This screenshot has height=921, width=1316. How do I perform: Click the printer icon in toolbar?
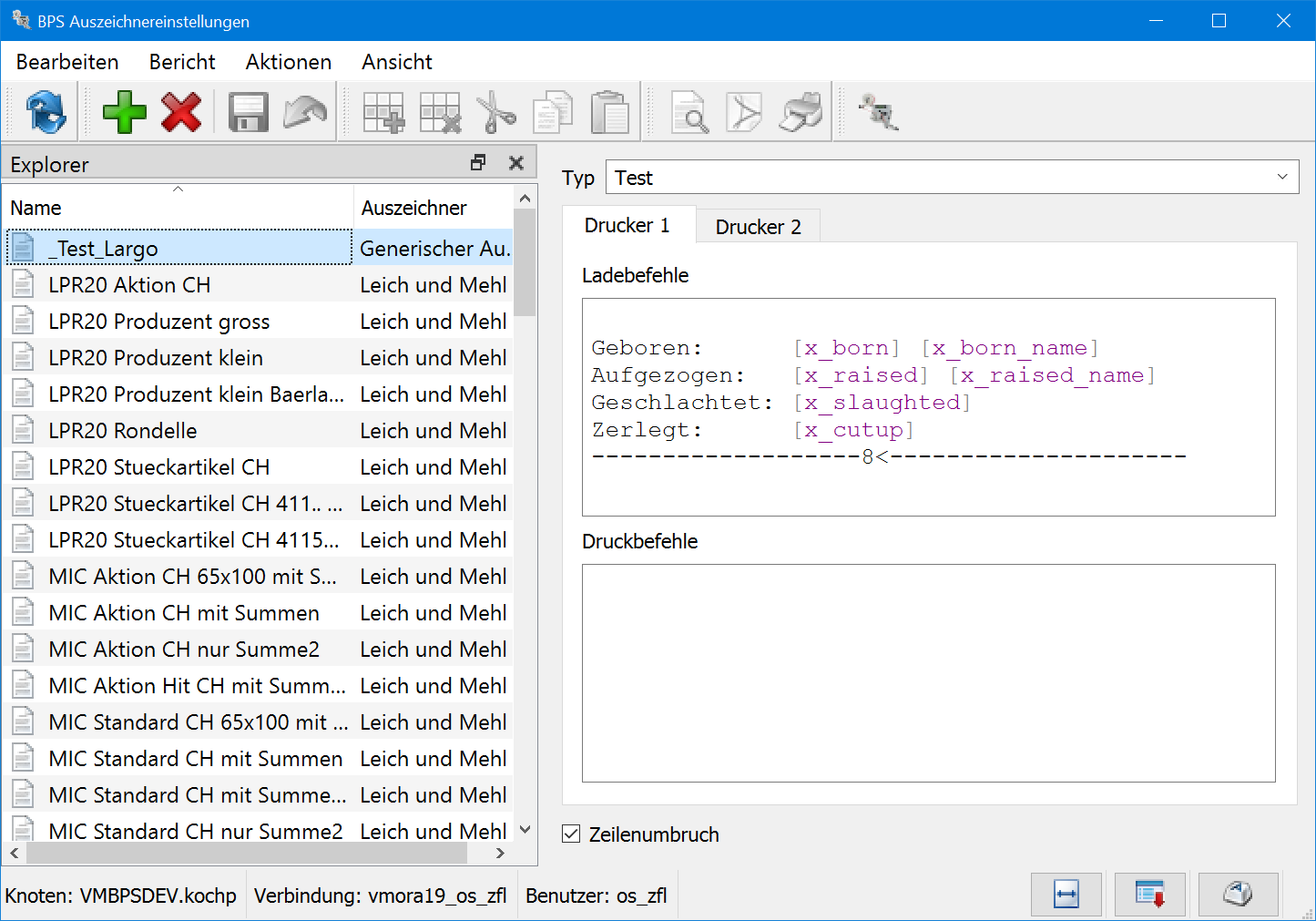pos(801,113)
